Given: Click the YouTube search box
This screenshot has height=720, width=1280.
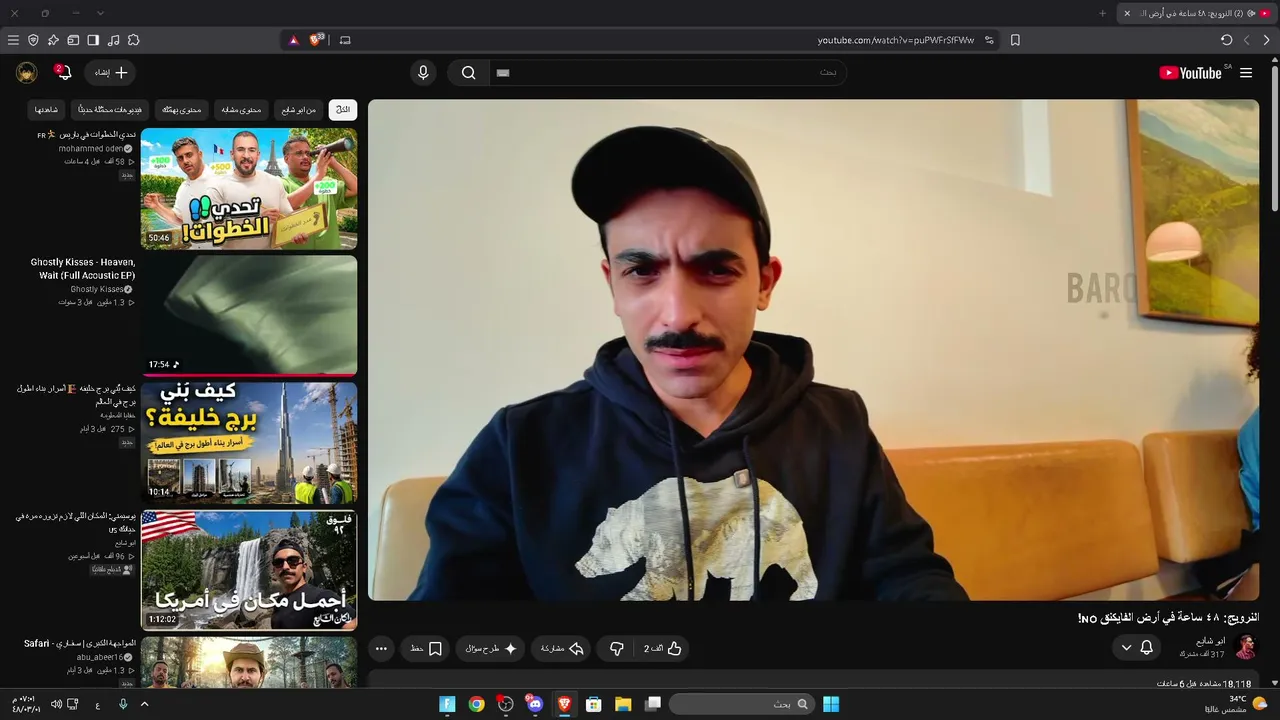Looking at the screenshot, I should 668,73.
